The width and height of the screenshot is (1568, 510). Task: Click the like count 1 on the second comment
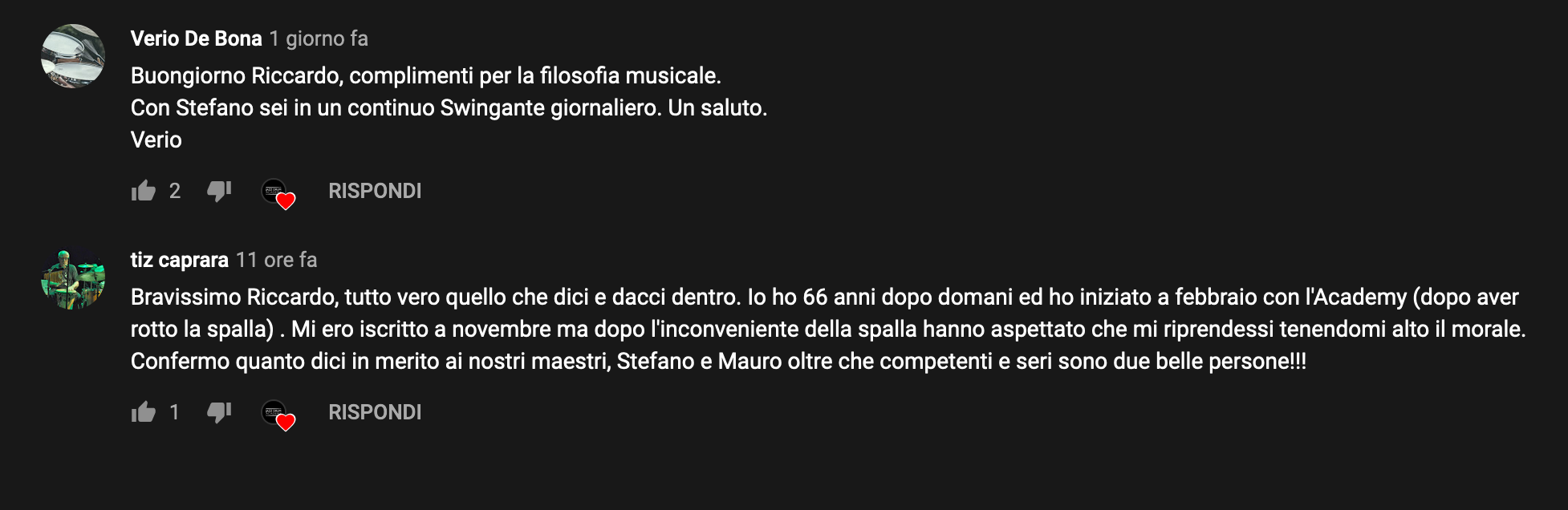pos(174,412)
